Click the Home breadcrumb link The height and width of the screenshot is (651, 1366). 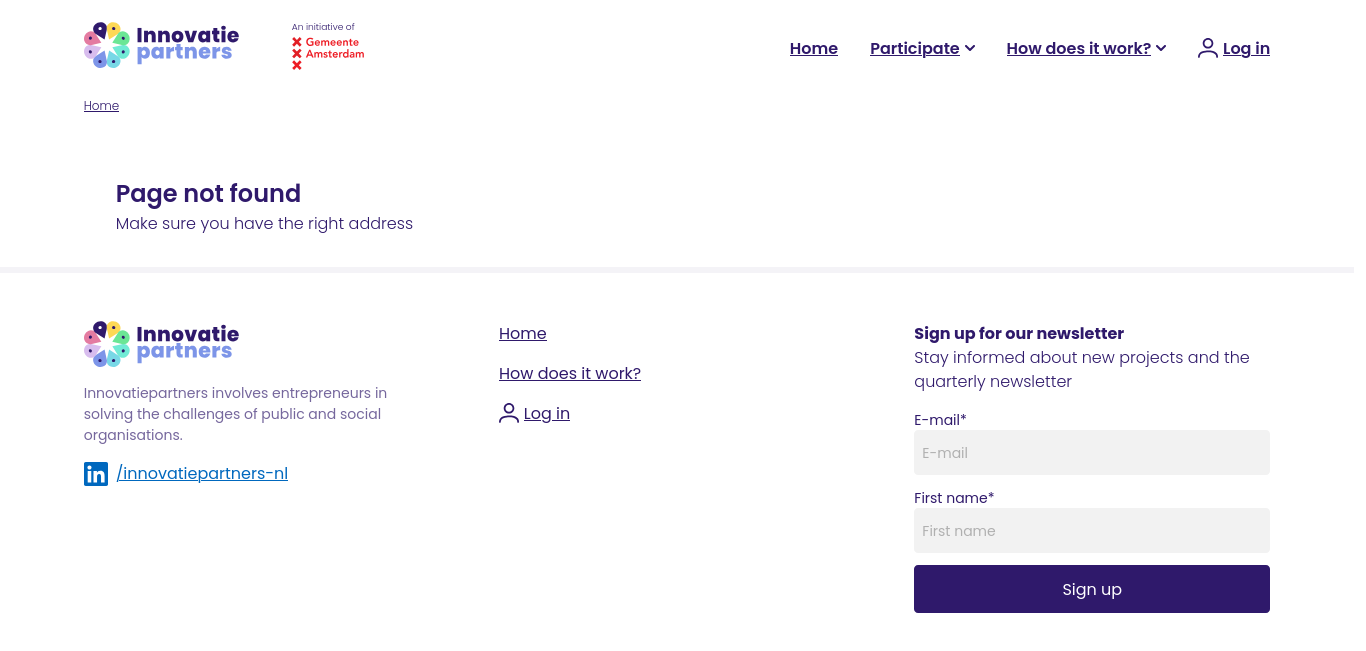101,106
